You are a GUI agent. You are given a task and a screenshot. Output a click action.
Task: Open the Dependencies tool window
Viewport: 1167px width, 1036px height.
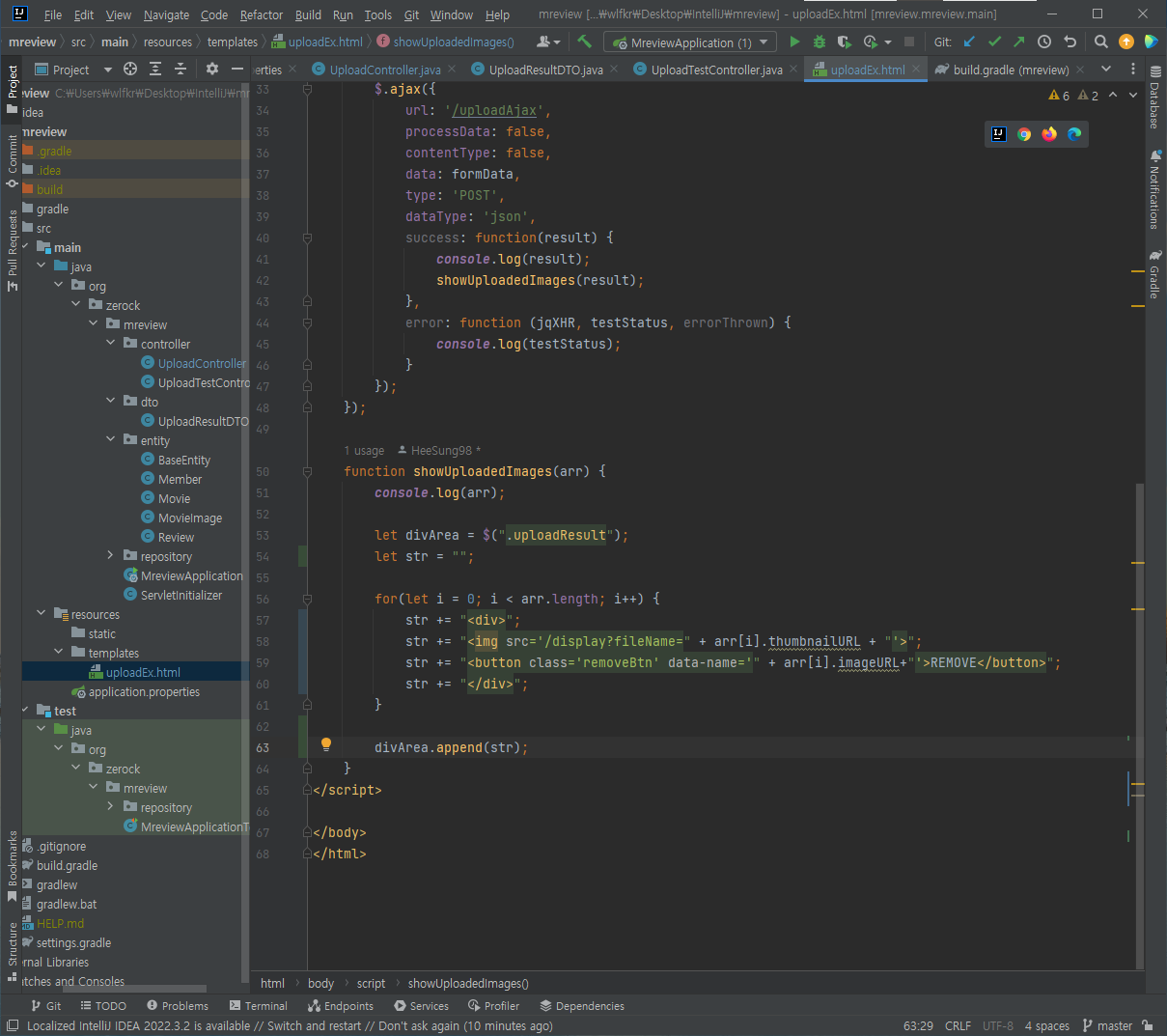[582, 1005]
